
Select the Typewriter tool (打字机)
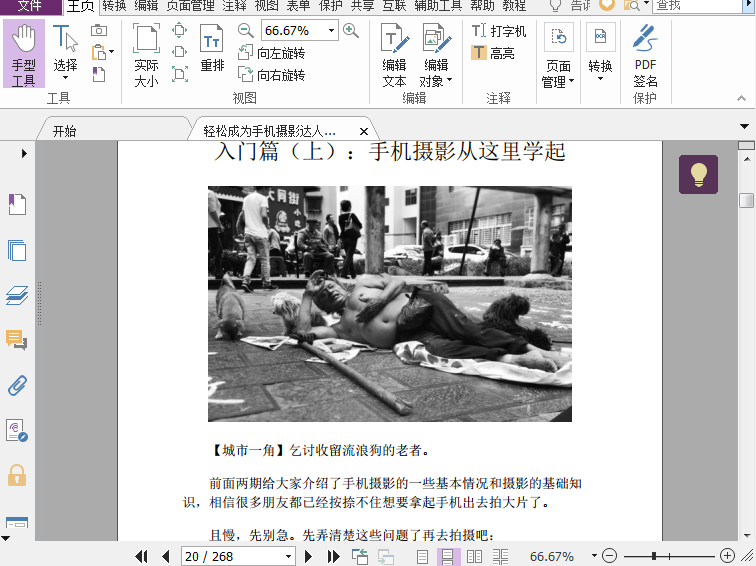(x=499, y=31)
